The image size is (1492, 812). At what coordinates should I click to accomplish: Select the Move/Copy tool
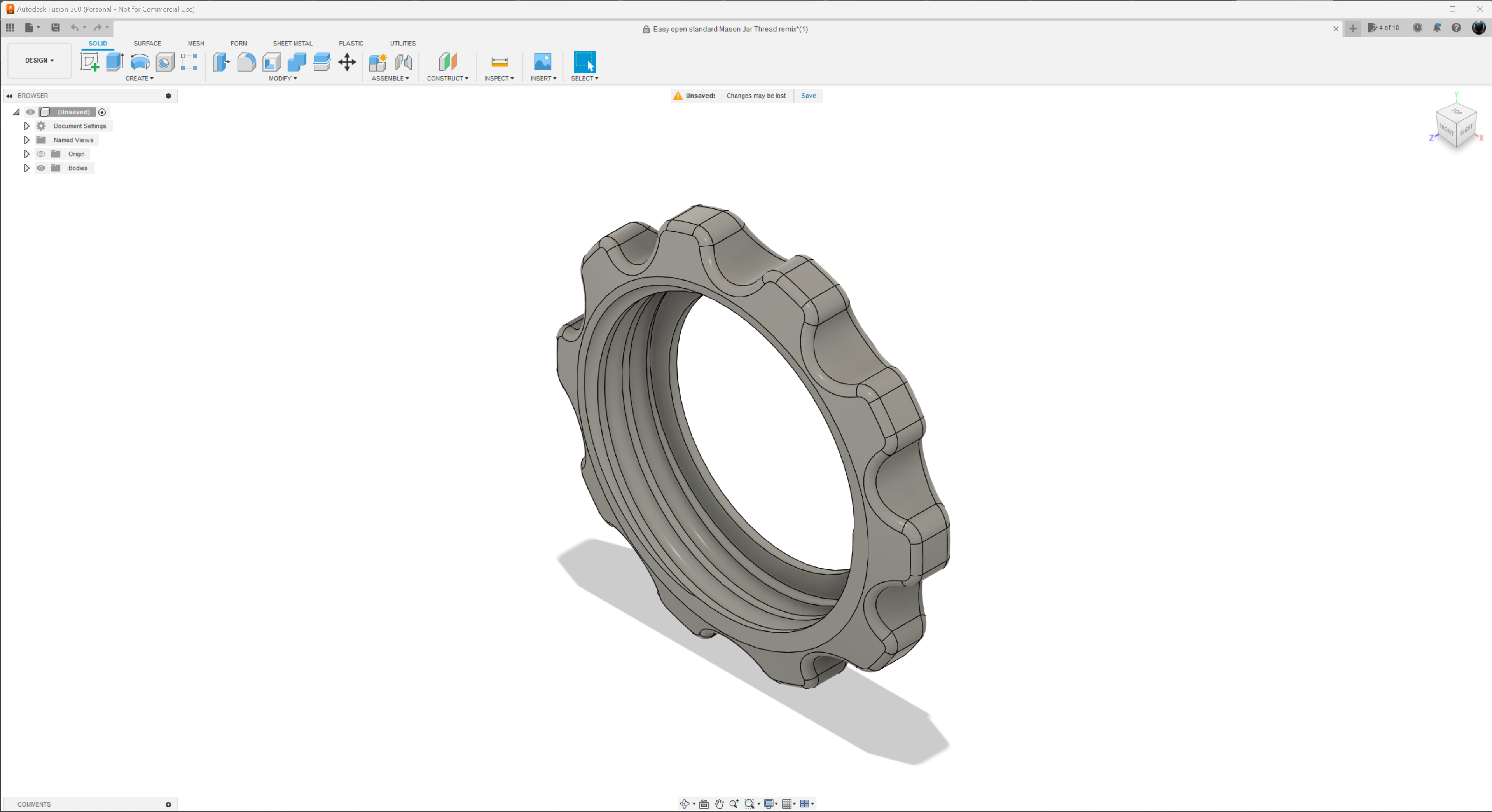347,62
